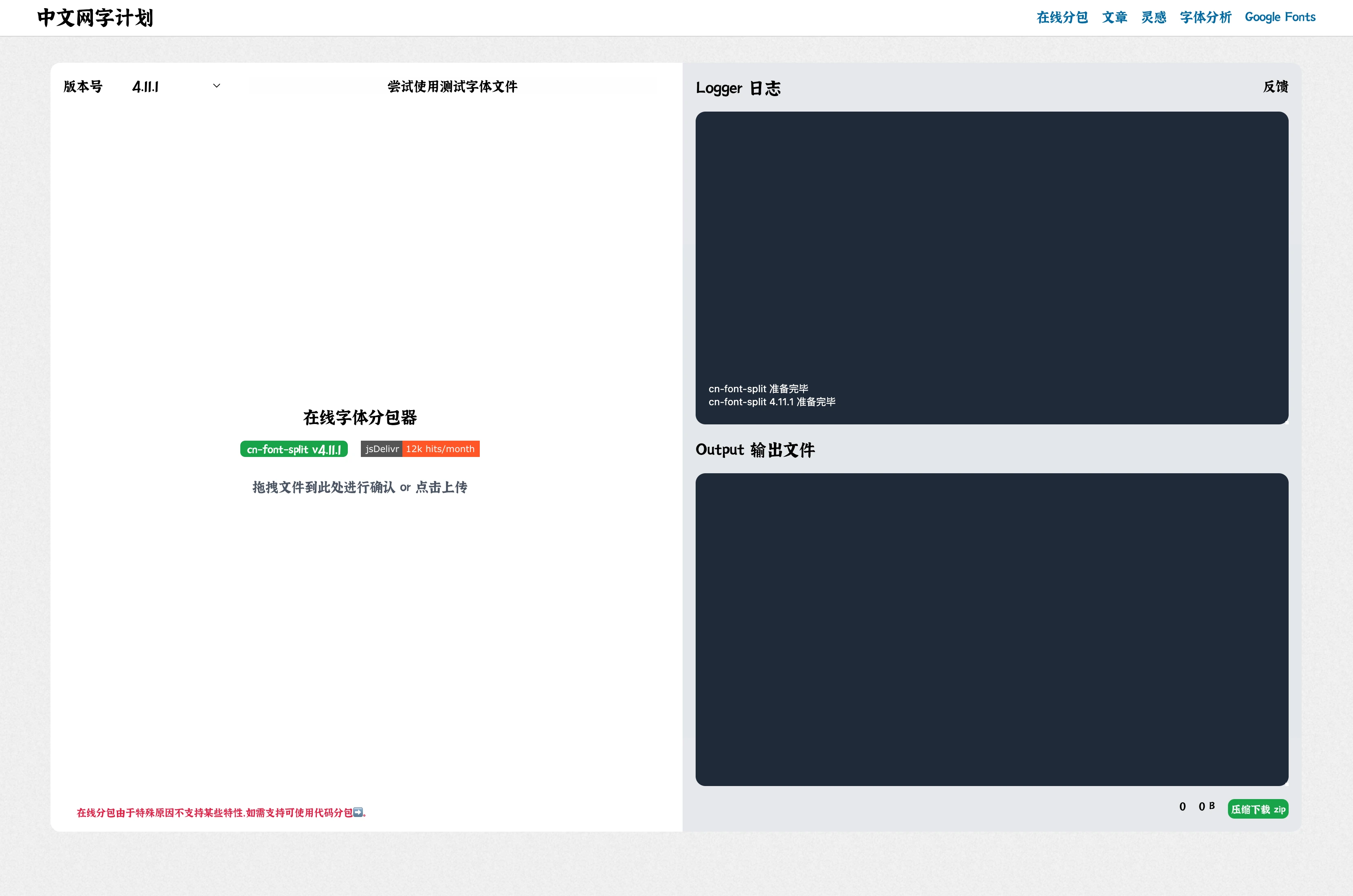The image size is (1353, 896).
Task: Click the Logger 日志 heading
Action: (738, 88)
